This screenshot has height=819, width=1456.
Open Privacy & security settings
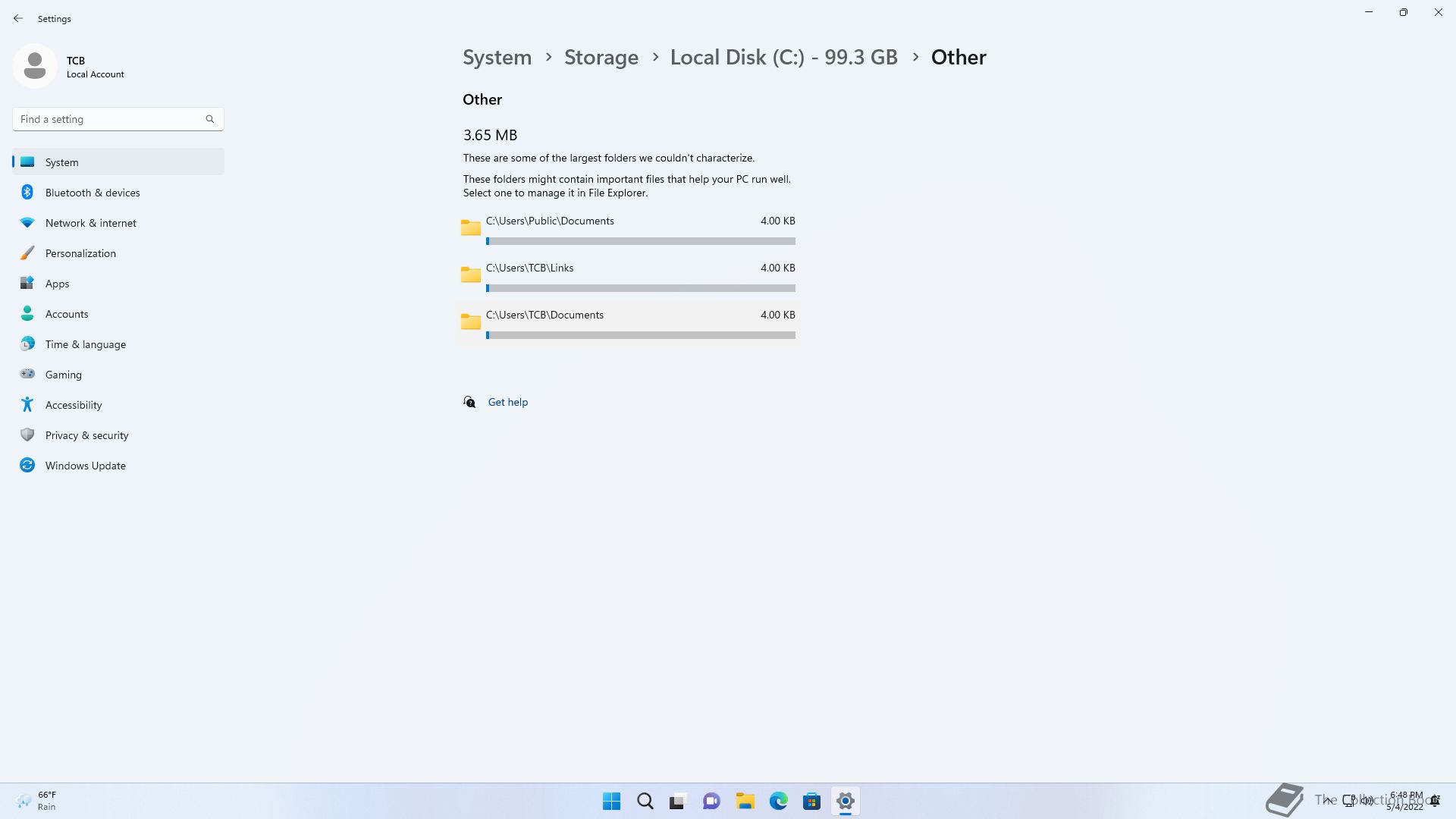tap(118, 435)
